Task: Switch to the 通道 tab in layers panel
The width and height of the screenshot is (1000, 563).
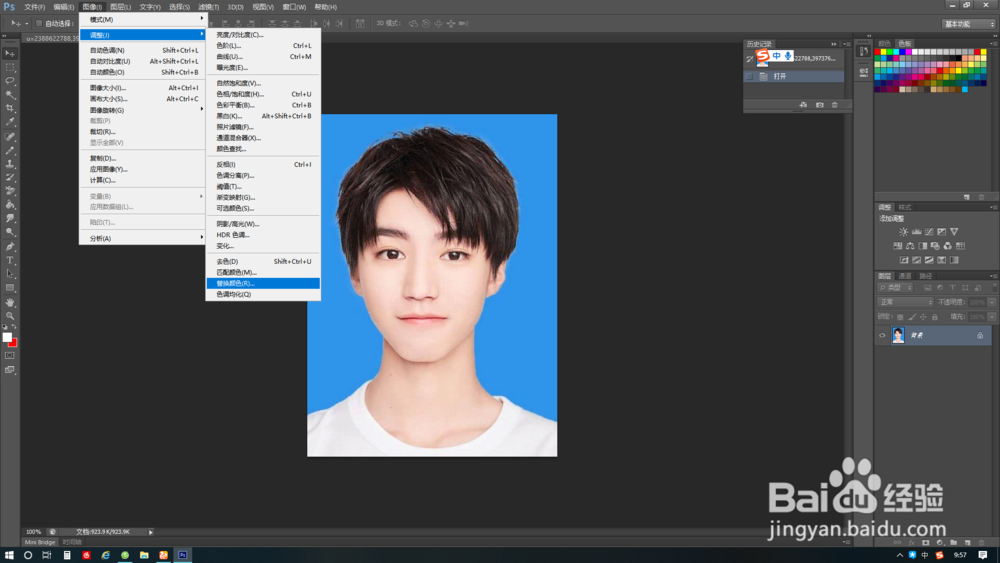Action: [905, 276]
